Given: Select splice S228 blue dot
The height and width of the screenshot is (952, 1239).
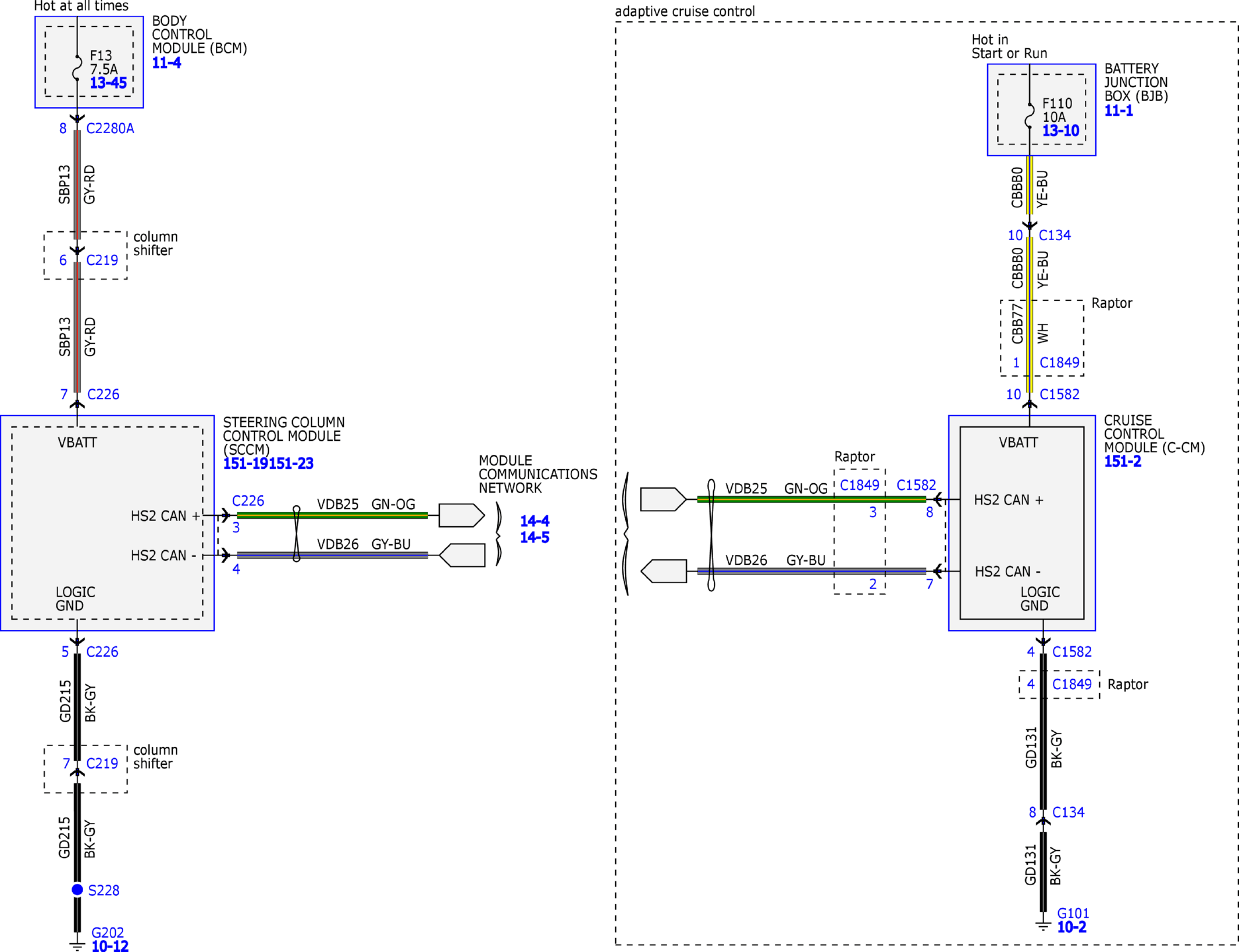Looking at the screenshot, I should (77, 890).
